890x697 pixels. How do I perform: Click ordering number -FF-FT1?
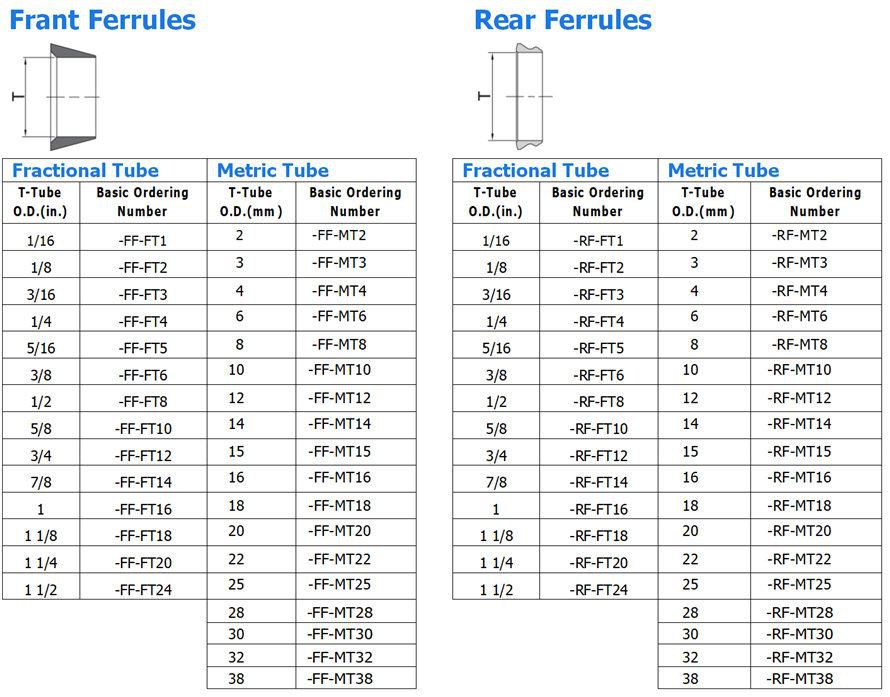(x=143, y=241)
